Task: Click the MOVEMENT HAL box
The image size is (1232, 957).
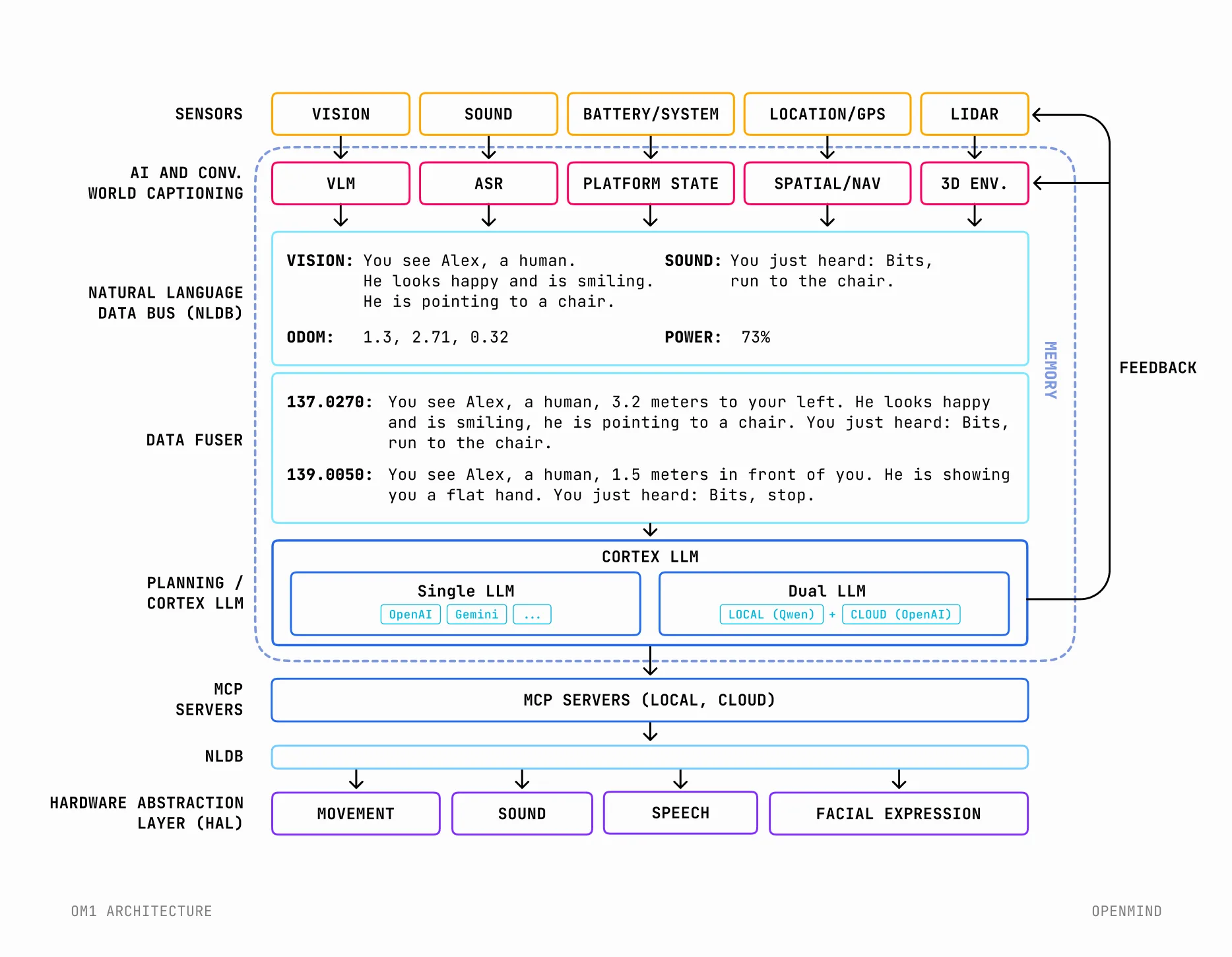Action: [356, 814]
